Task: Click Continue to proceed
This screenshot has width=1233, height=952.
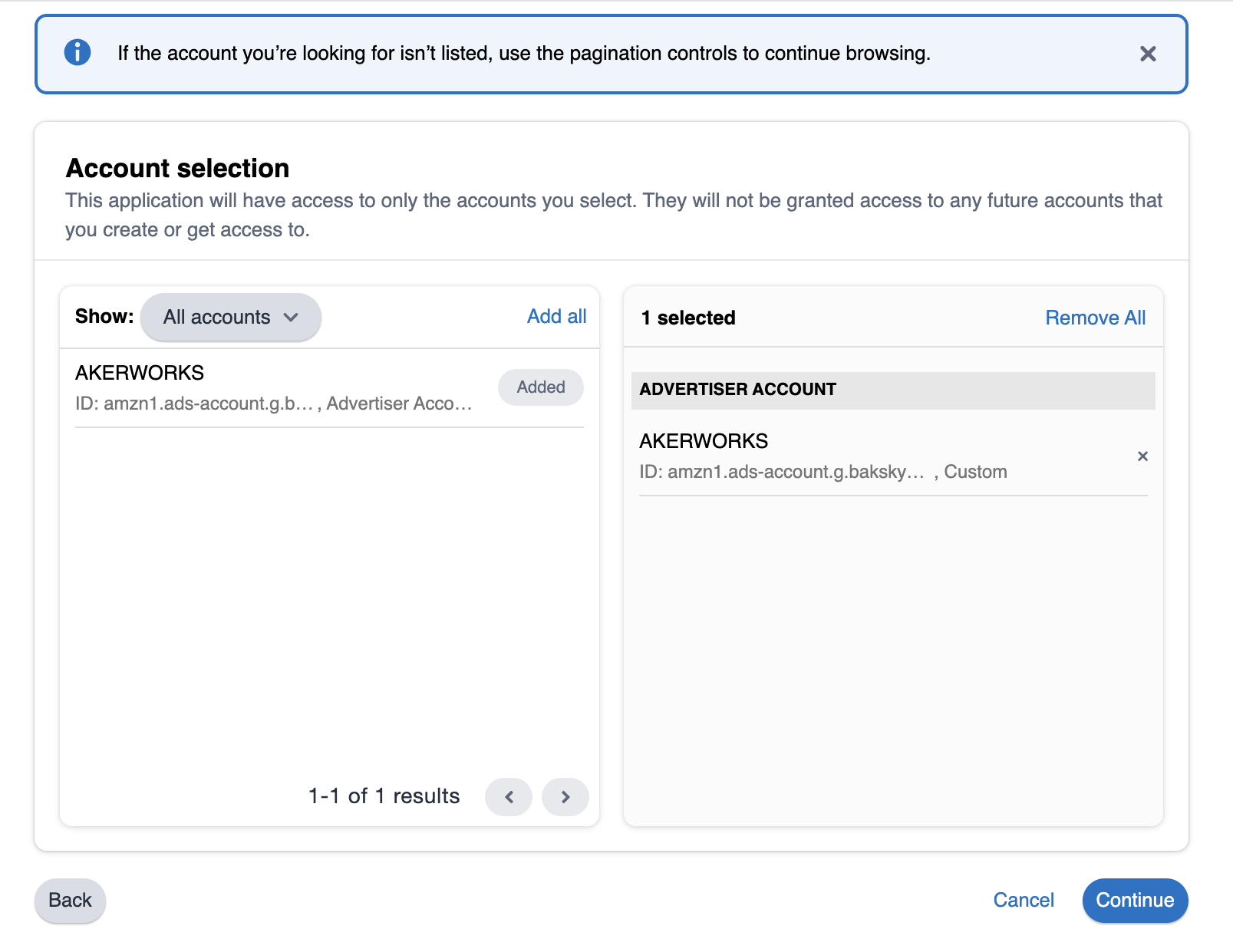Action: coord(1135,900)
